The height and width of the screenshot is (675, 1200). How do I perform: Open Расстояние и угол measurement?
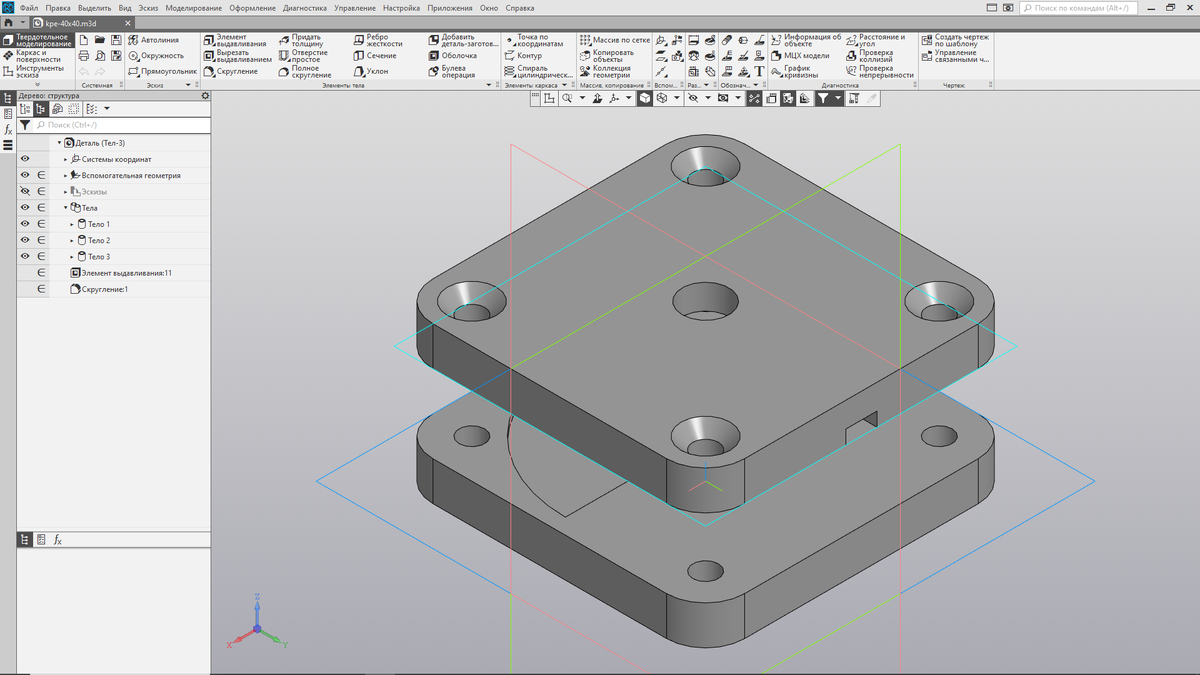coord(875,40)
